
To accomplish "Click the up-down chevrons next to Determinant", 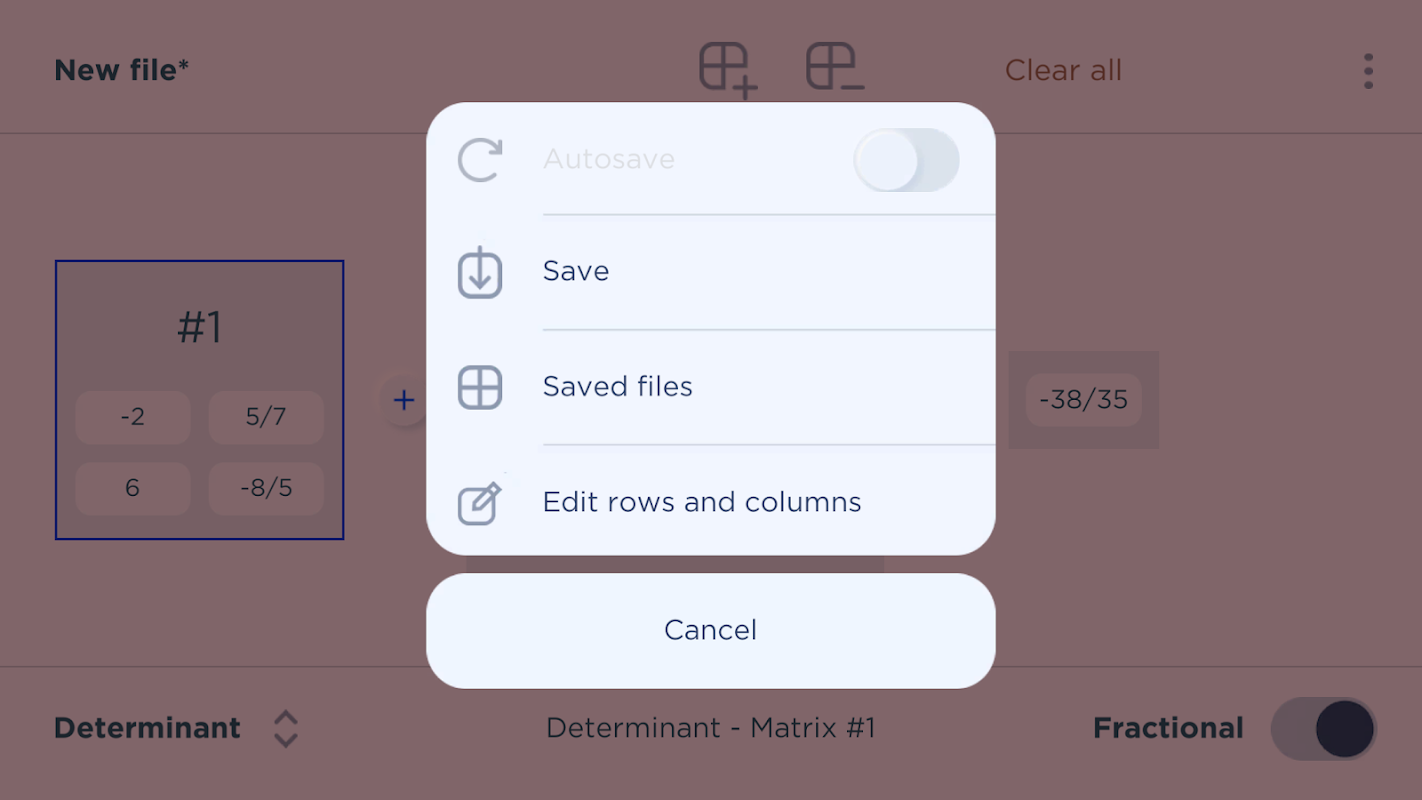I will coord(286,729).
